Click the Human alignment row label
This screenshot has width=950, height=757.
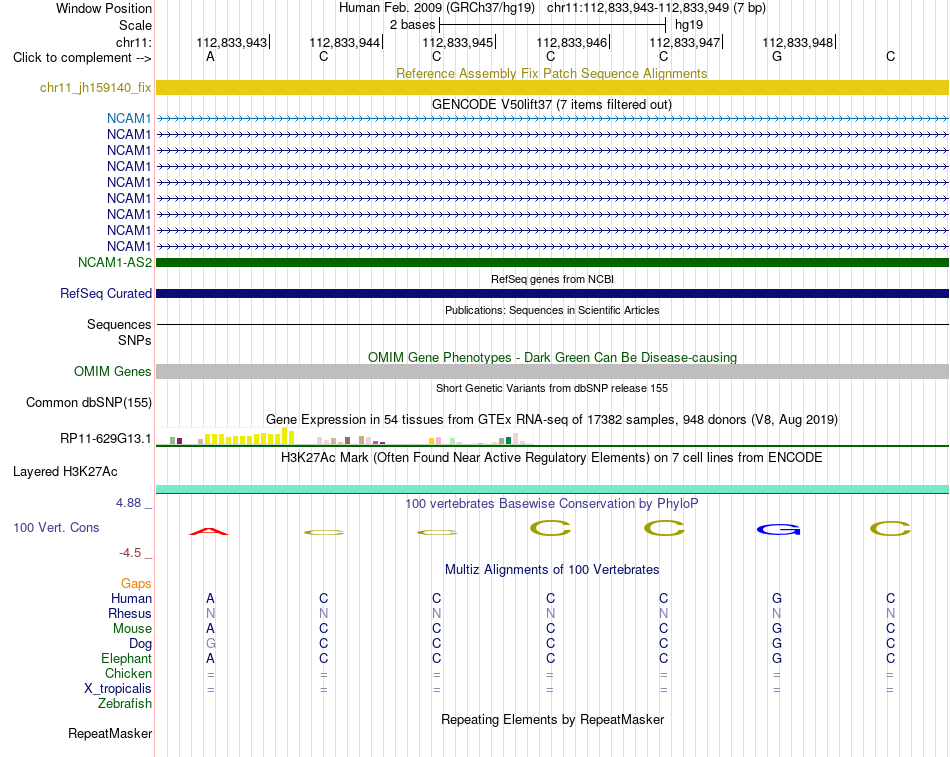[131, 598]
